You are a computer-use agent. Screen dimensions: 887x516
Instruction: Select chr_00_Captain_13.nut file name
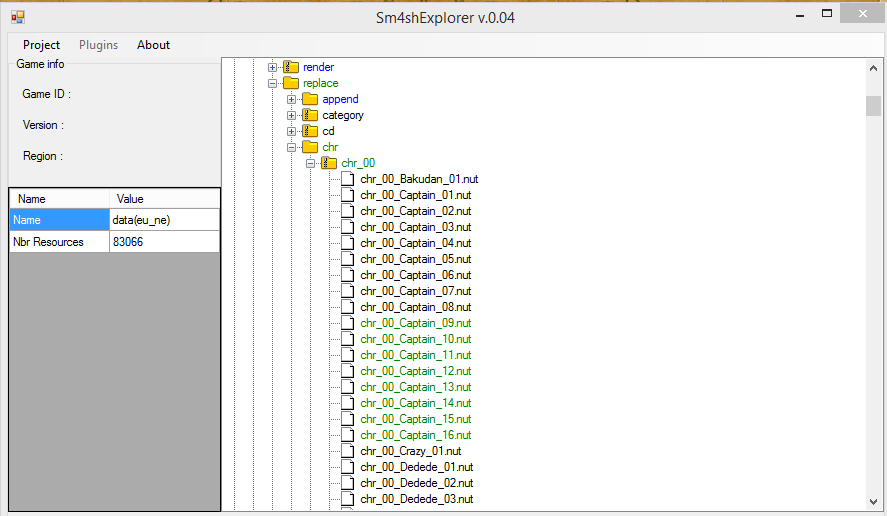[416, 387]
